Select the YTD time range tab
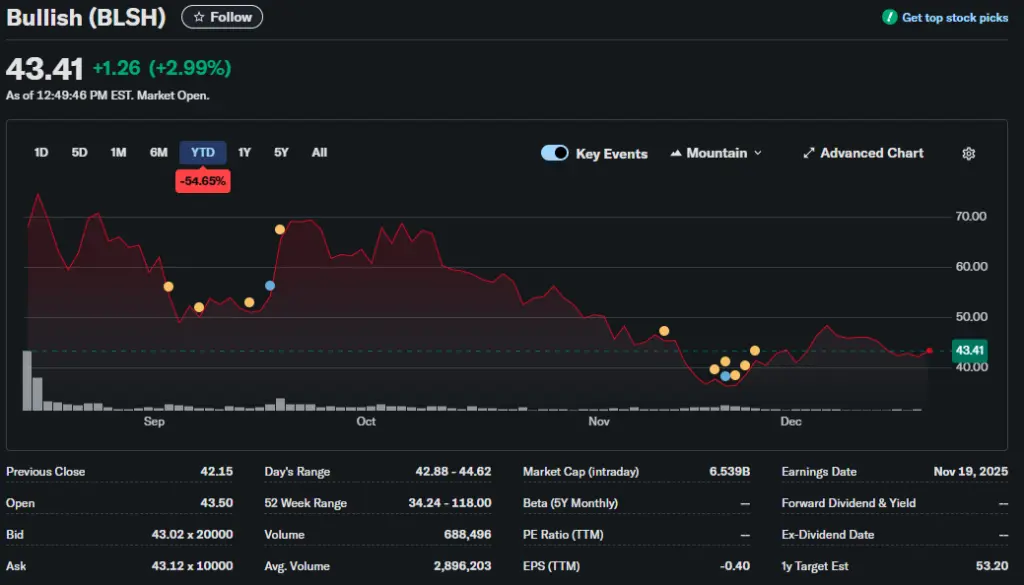1024x585 pixels. tap(203, 153)
